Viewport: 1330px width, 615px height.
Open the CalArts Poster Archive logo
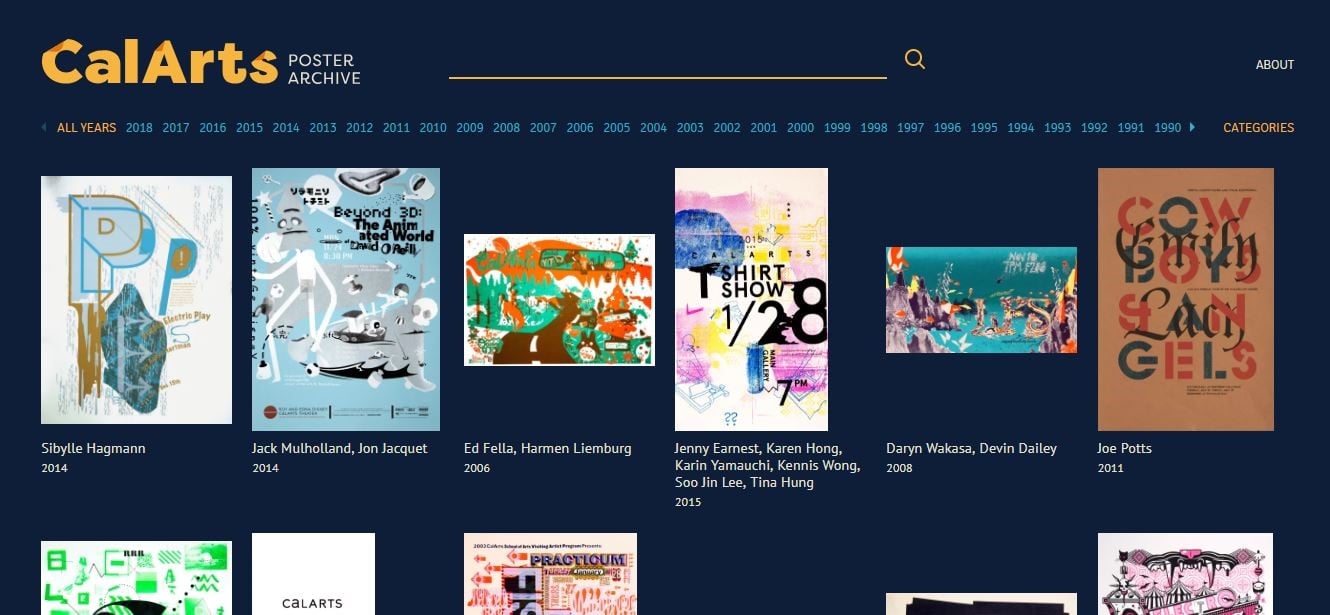click(201, 63)
